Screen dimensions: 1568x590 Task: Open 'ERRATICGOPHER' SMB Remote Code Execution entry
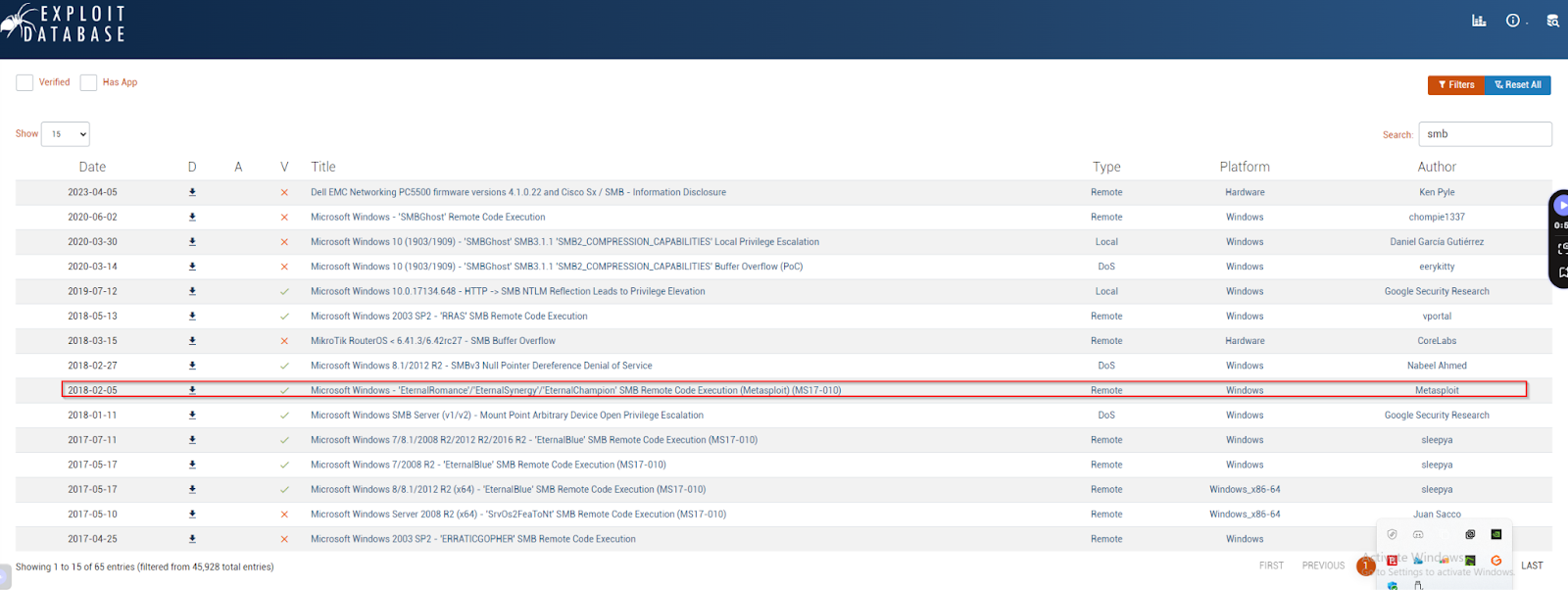click(473, 539)
